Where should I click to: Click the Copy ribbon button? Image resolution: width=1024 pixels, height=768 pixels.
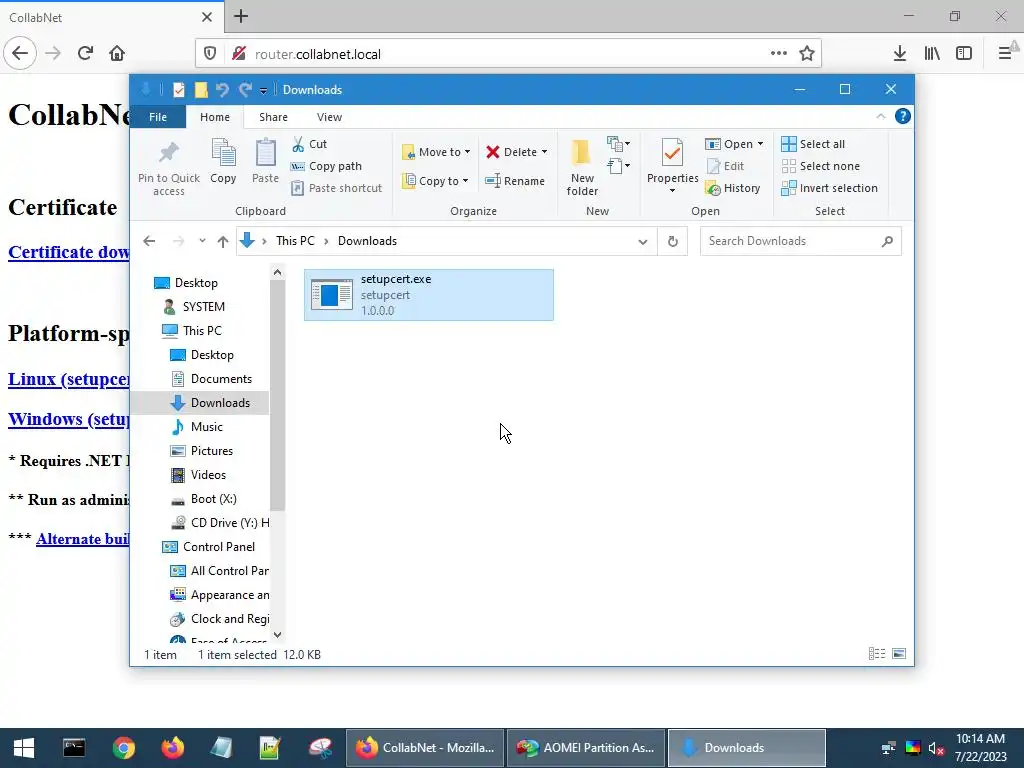point(223,161)
